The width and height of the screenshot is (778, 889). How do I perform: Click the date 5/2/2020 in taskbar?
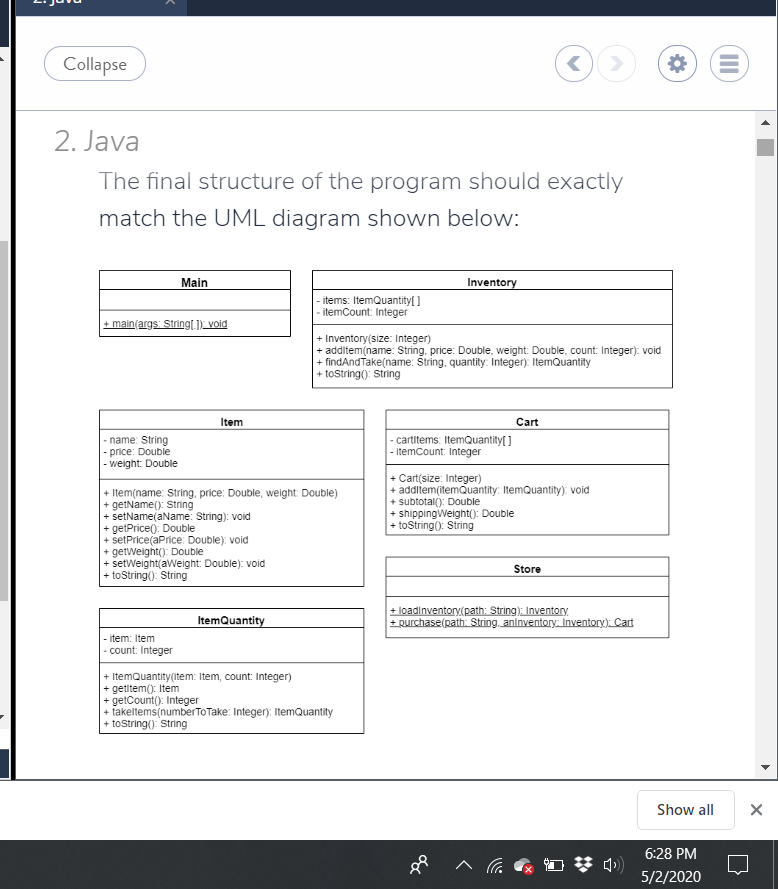[671, 877]
